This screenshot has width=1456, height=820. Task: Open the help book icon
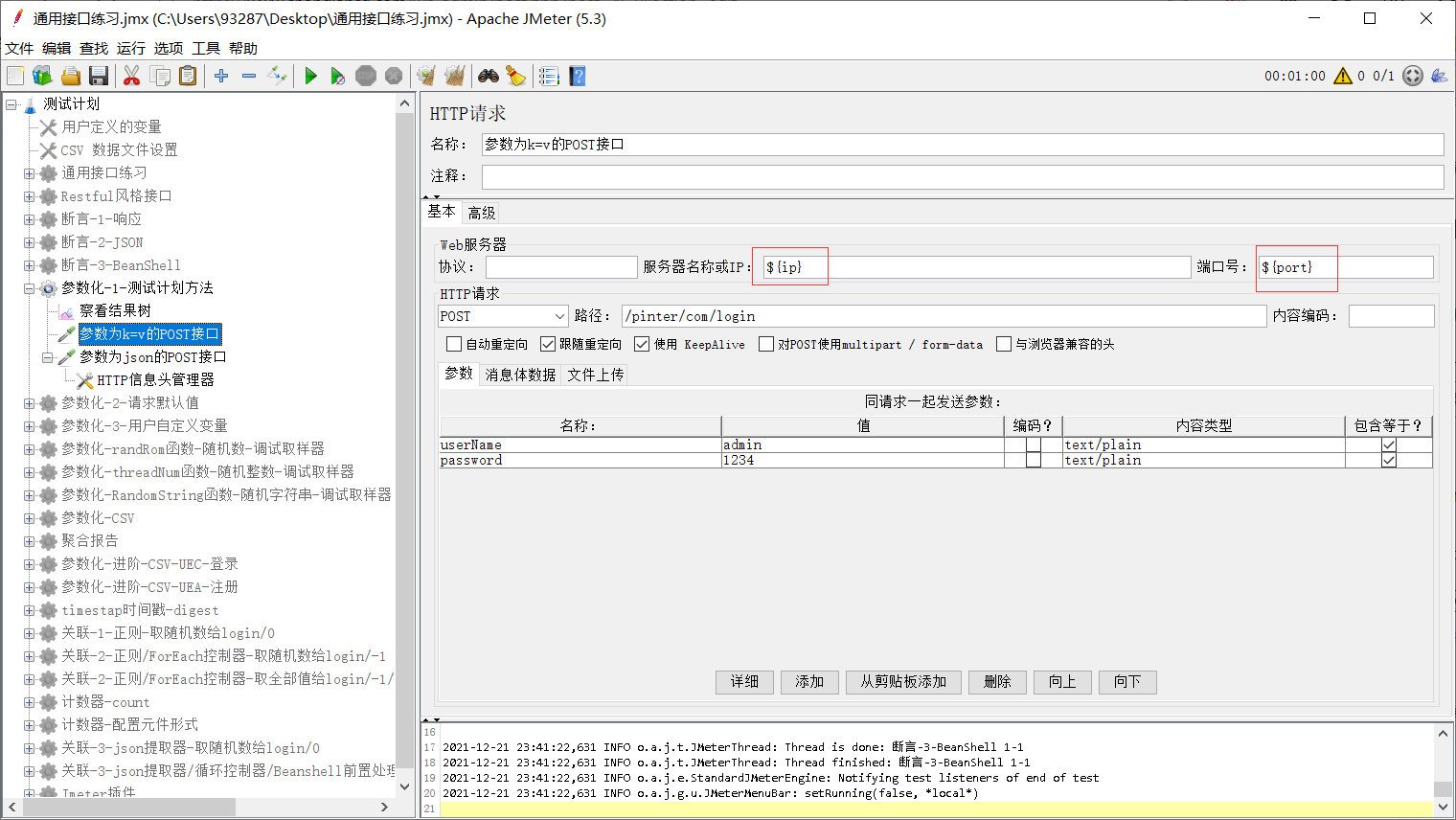577,76
